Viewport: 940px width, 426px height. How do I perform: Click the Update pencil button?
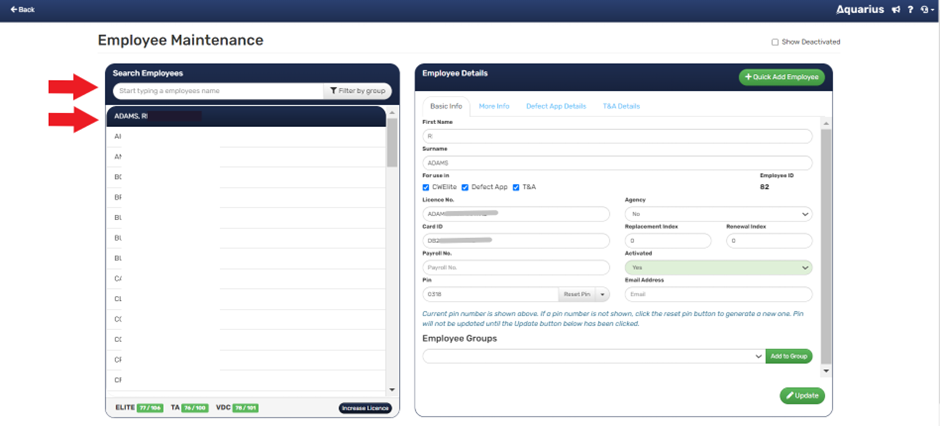pos(802,396)
